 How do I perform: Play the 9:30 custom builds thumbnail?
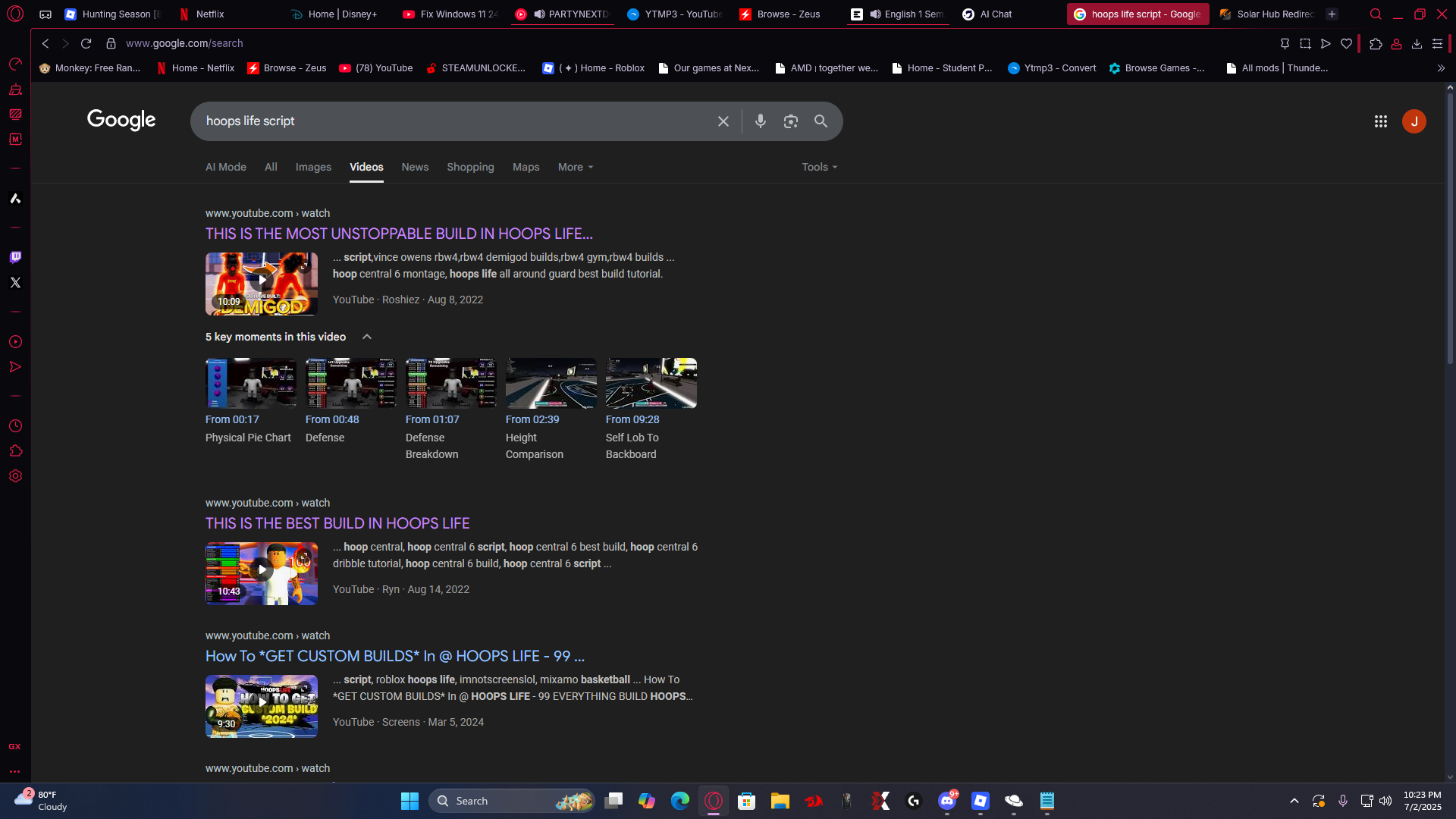pyautogui.click(x=262, y=706)
